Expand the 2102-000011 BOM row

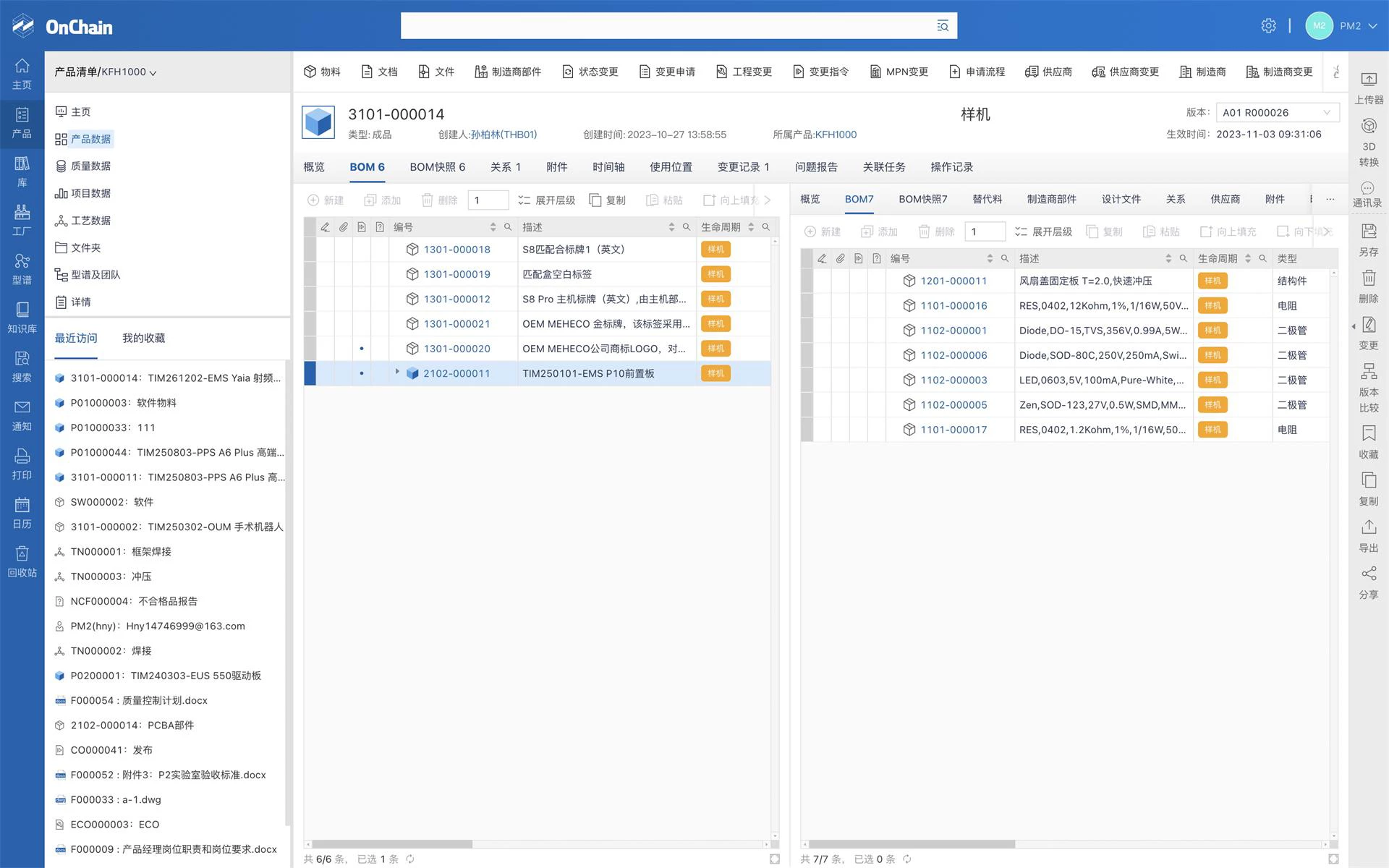click(397, 372)
